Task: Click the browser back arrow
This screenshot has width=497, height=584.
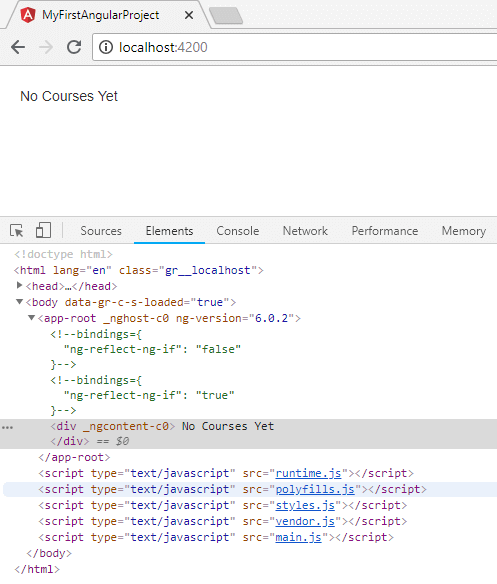Action: coord(18,47)
